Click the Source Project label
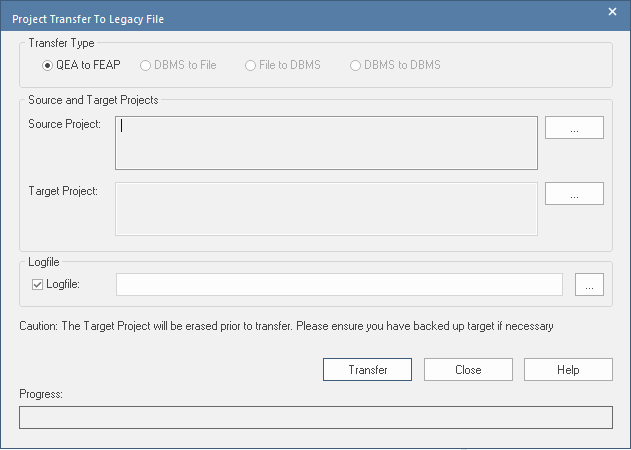Screen dimensions: 631x450 click(65, 125)
